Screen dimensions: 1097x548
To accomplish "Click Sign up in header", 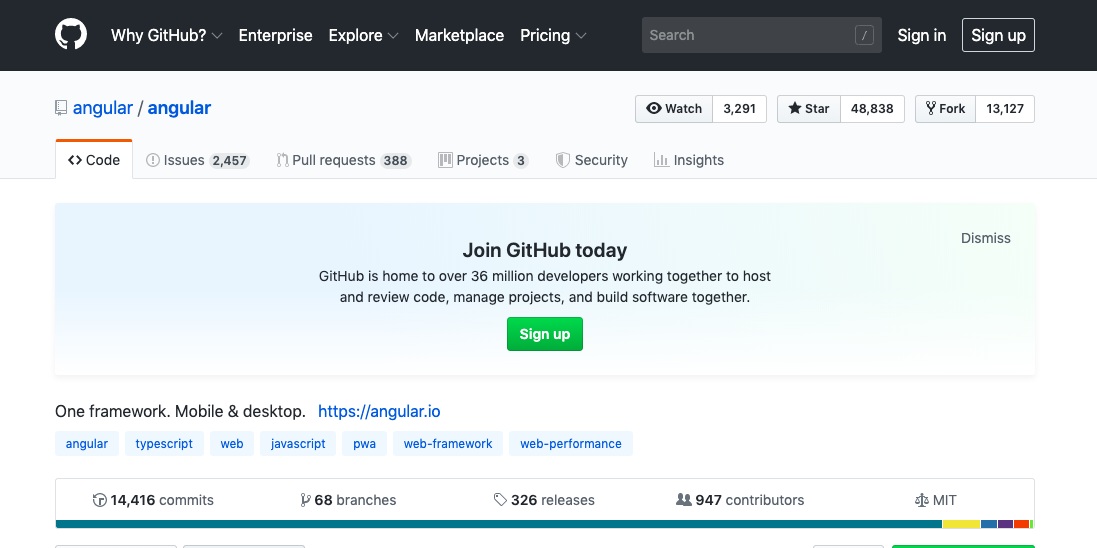I will (x=998, y=35).
